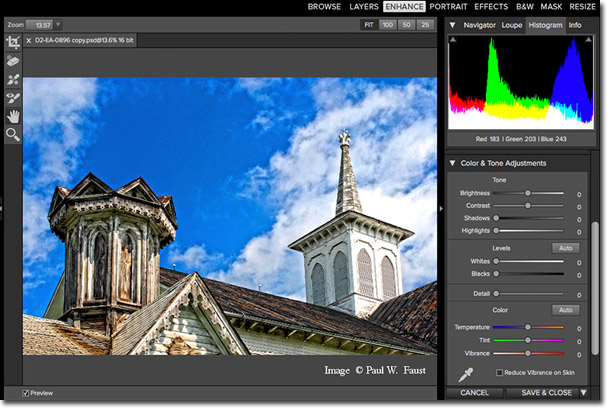Click the Contrast slider handle
Image resolution: width=610 pixels, height=410 pixels.
tap(528, 205)
